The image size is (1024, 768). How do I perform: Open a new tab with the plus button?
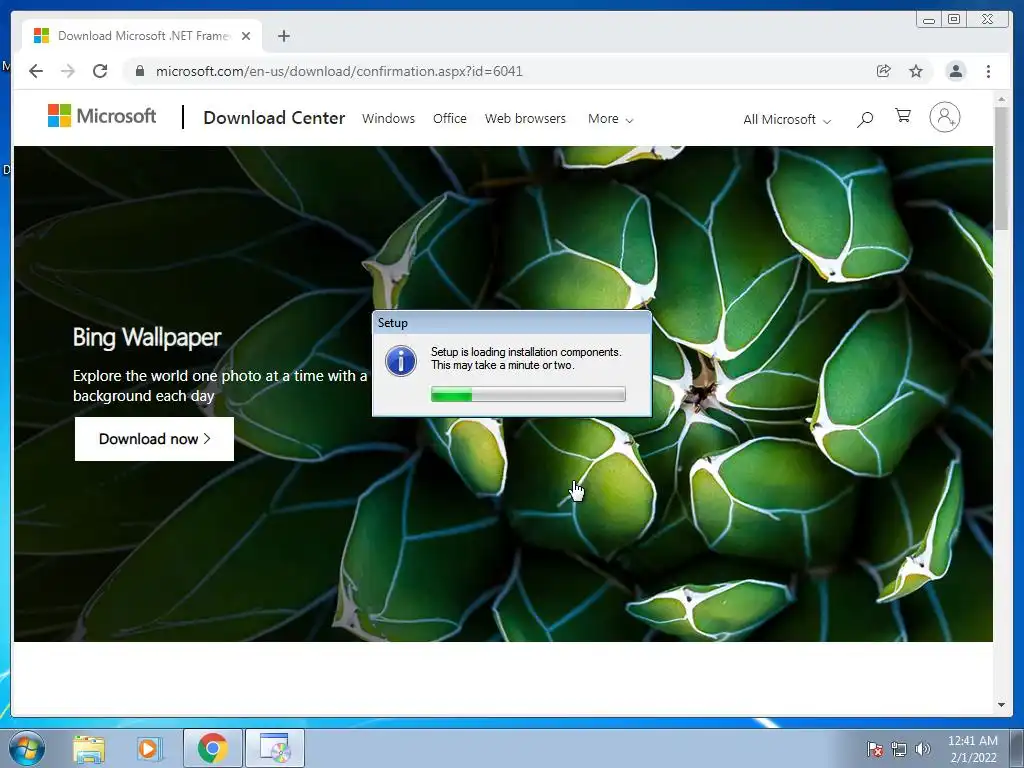click(x=283, y=36)
